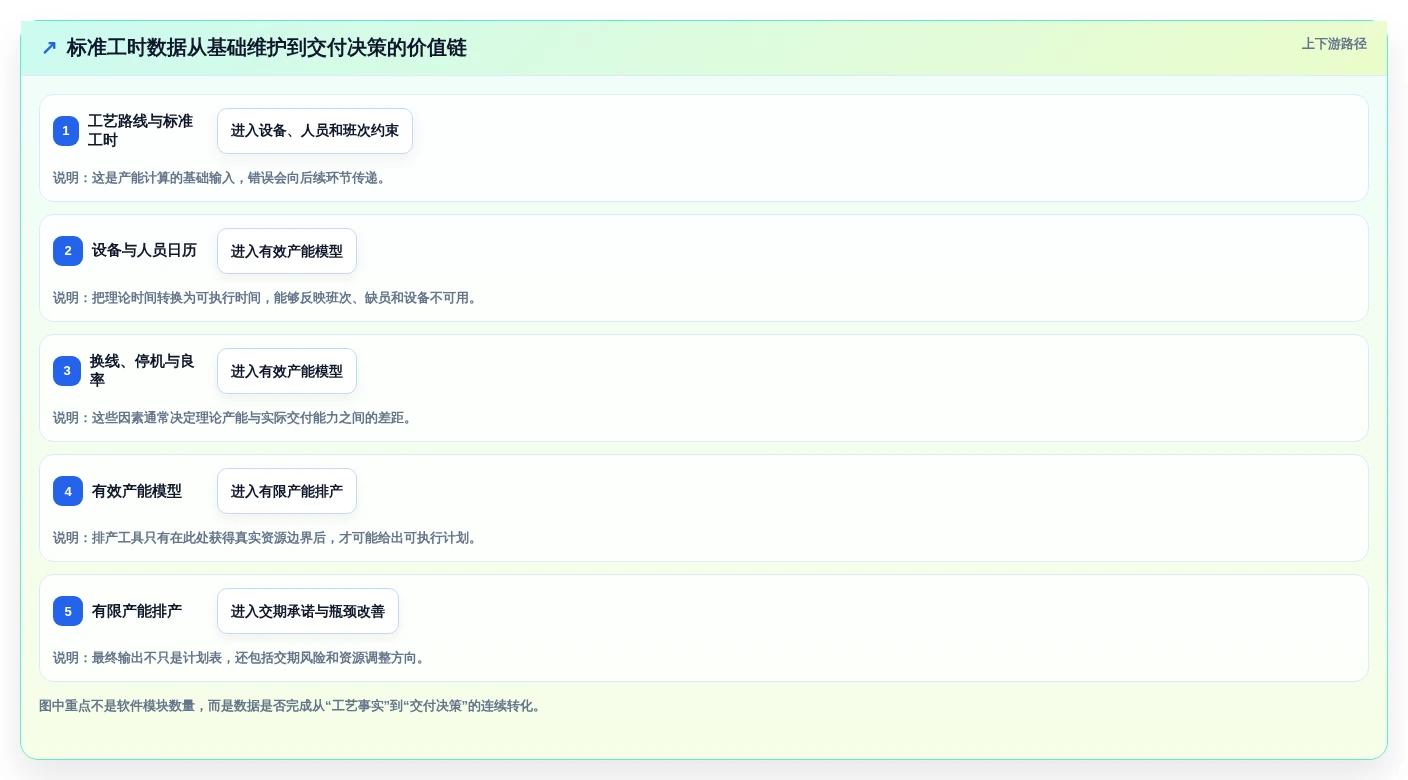Click the step 3 number badge
1408x780 pixels.
67,371
